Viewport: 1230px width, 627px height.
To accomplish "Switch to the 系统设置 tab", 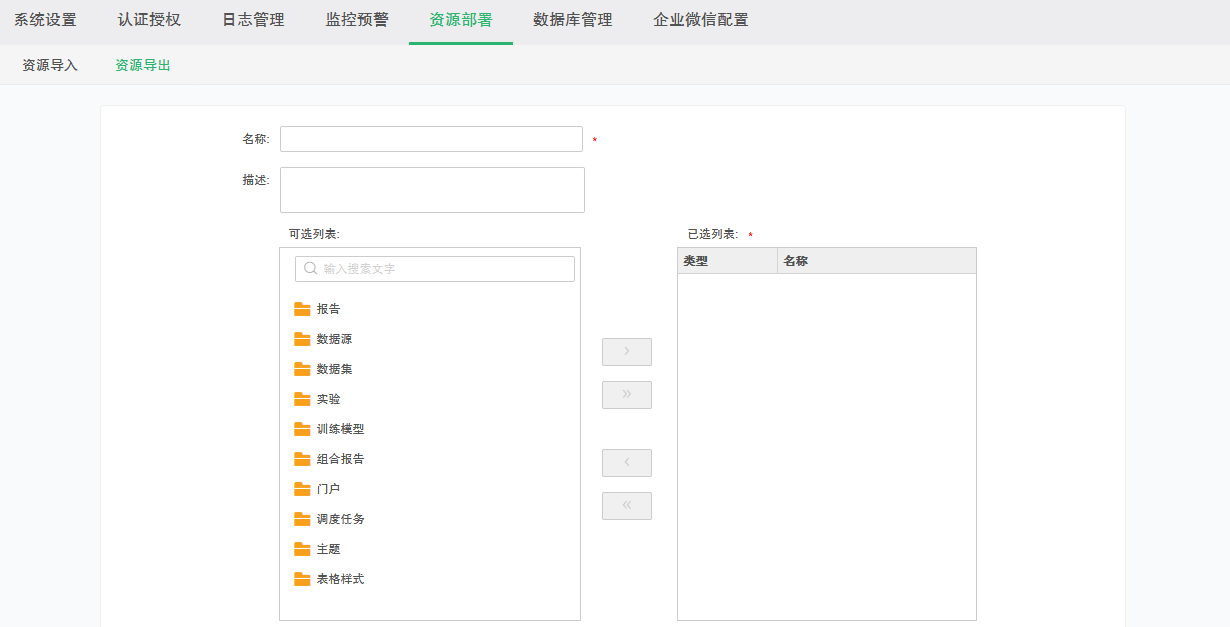I will click(45, 20).
